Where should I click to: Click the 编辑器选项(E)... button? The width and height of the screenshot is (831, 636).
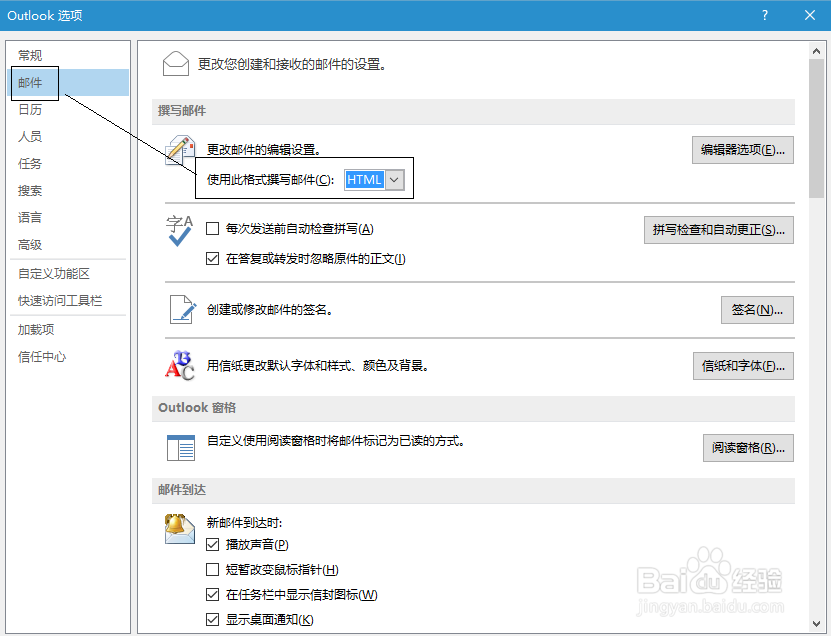click(742, 150)
